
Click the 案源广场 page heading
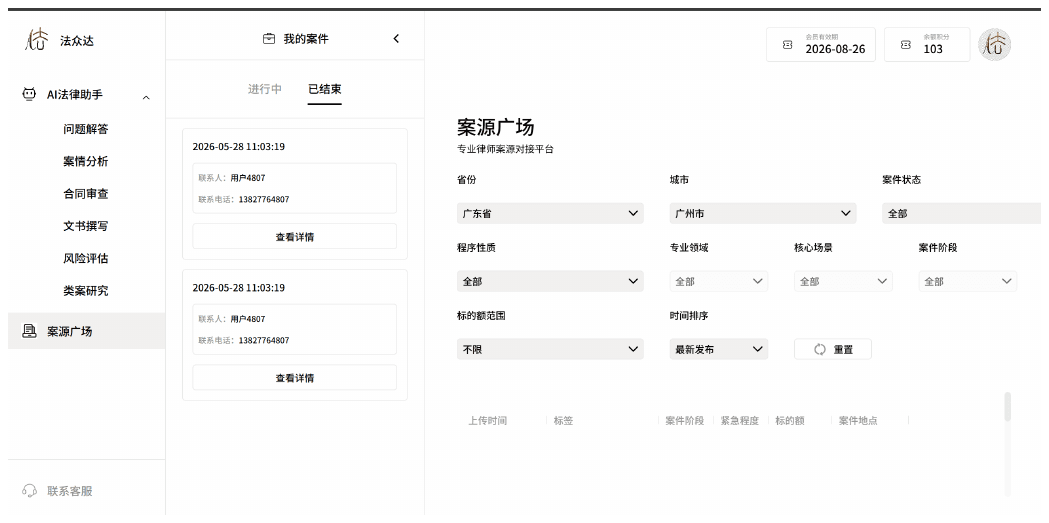click(x=496, y=127)
